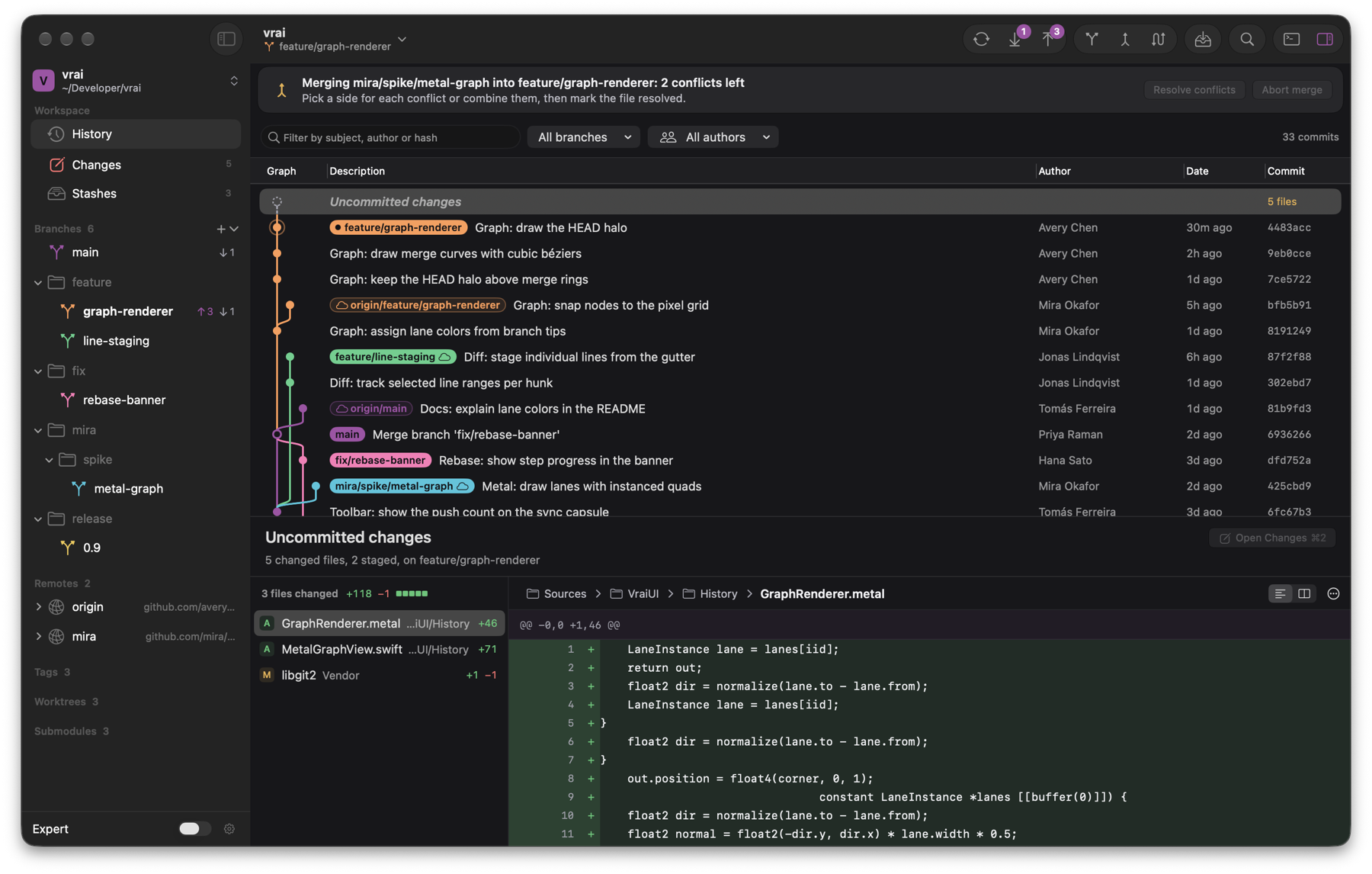
Task: Expand the origin remote
Action: (38, 607)
